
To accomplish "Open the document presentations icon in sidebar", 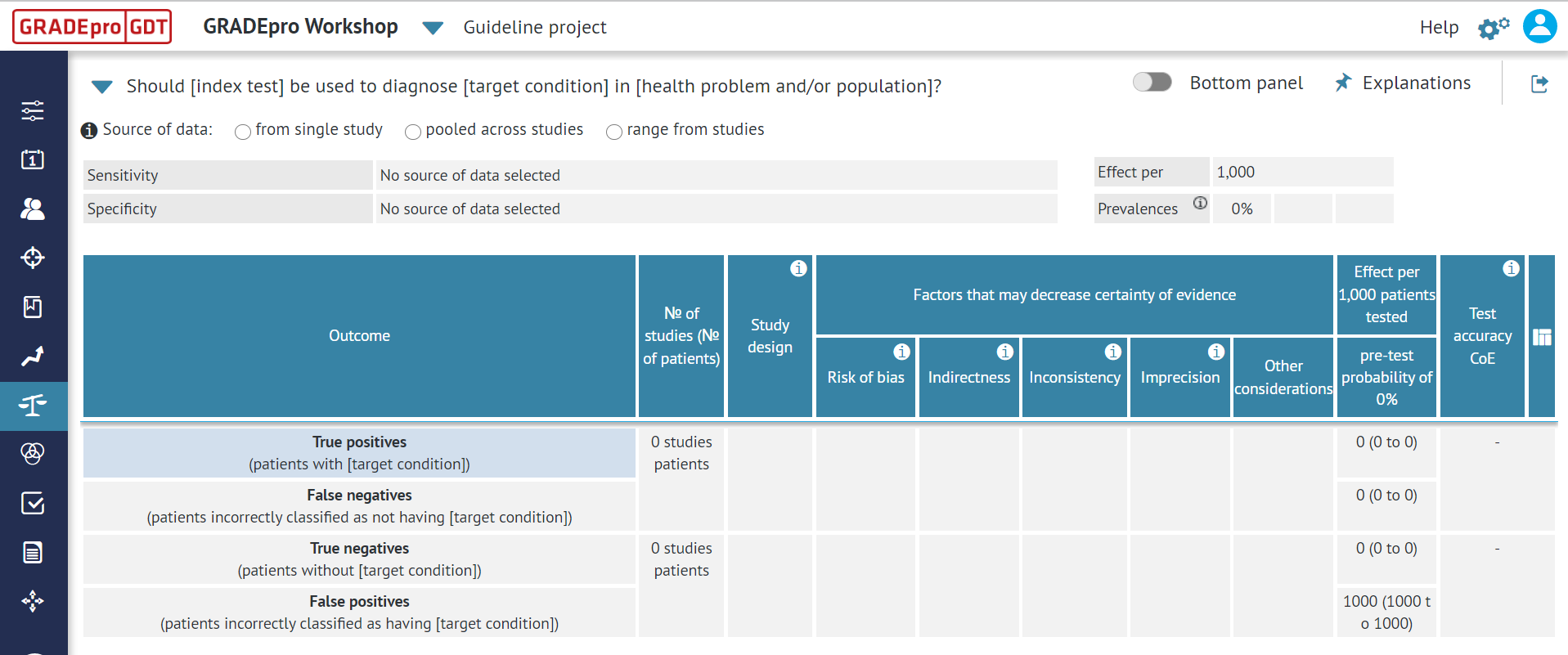I will tap(33, 552).
